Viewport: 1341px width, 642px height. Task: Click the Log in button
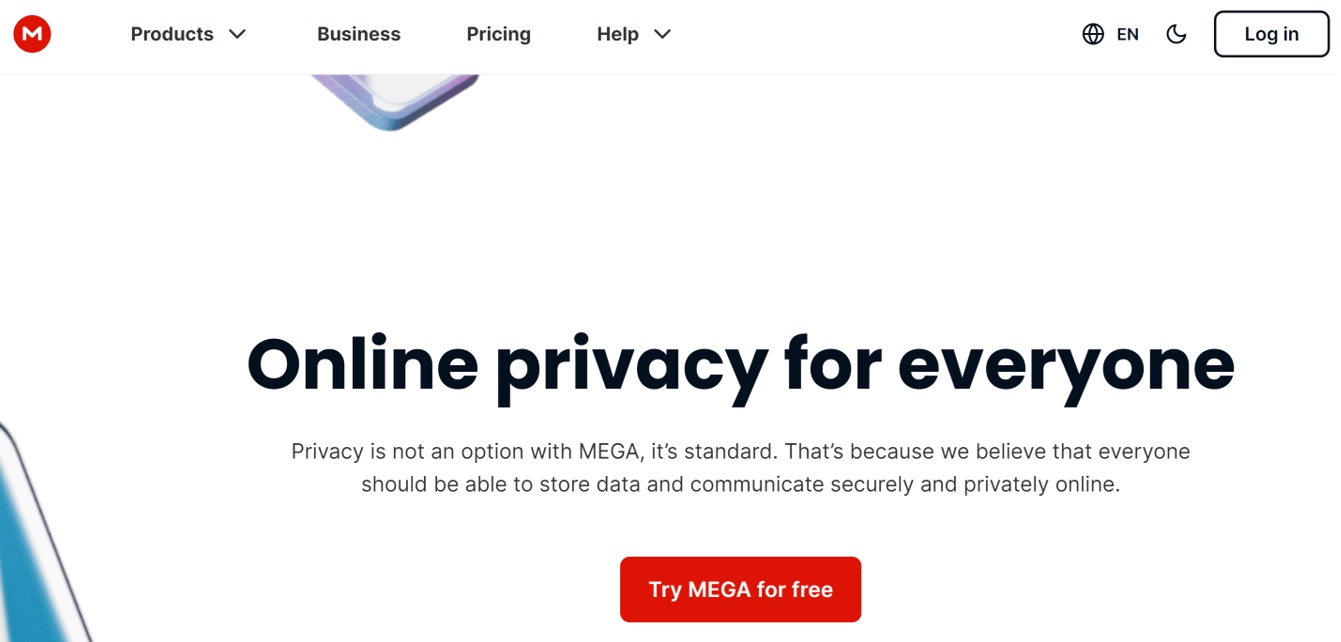[x=1271, y=34]
